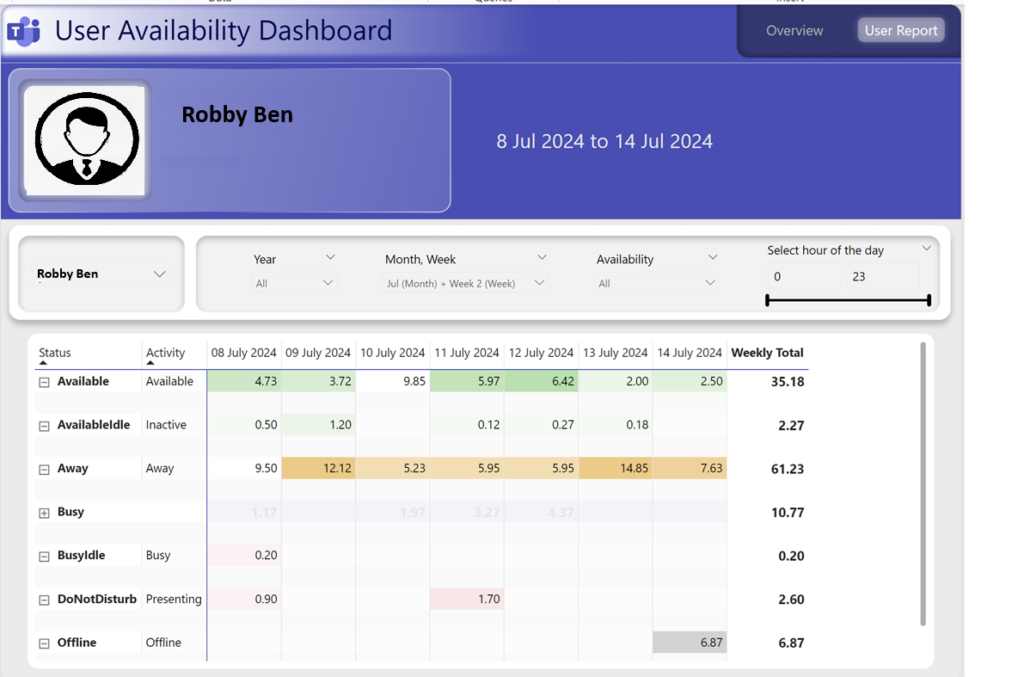
Task: Collapse the BusyIdle status row
Action: pyautogui.click(x=44, y=556)
